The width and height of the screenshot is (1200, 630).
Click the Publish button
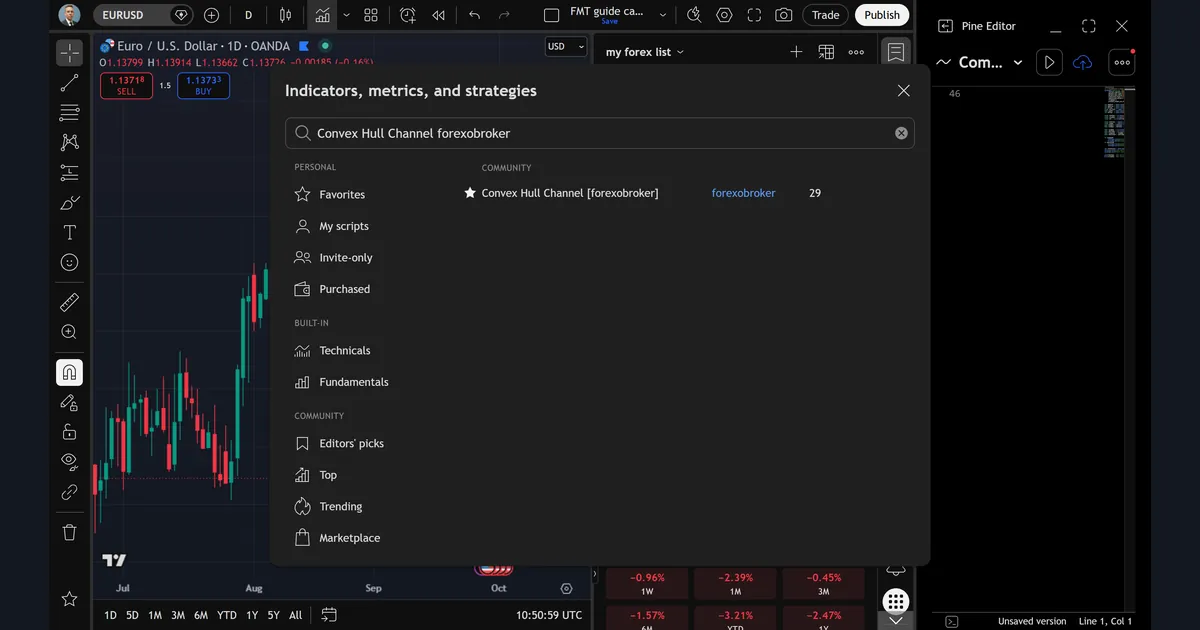882,15
